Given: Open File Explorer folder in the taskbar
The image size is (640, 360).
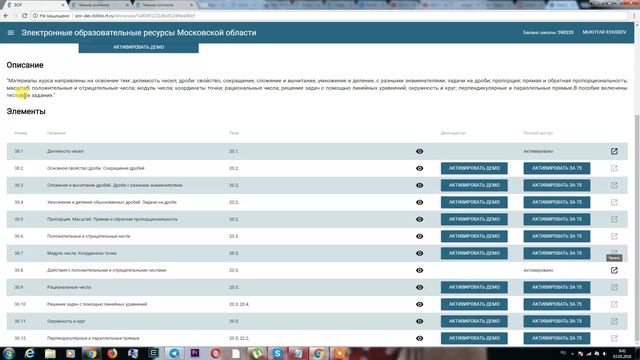Looking at the screenshot, I should point(50,353).
